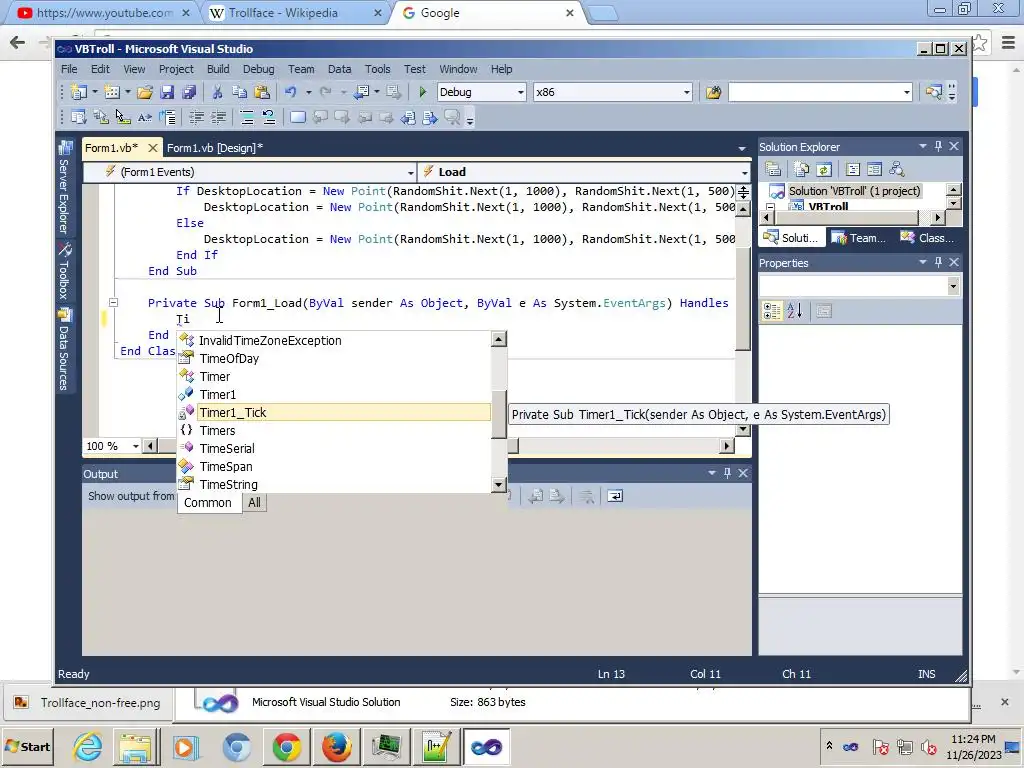Open Internet Explorer from the taskbar
Viewport: 1024px width, 768px height.
click(x=88, y=746)
